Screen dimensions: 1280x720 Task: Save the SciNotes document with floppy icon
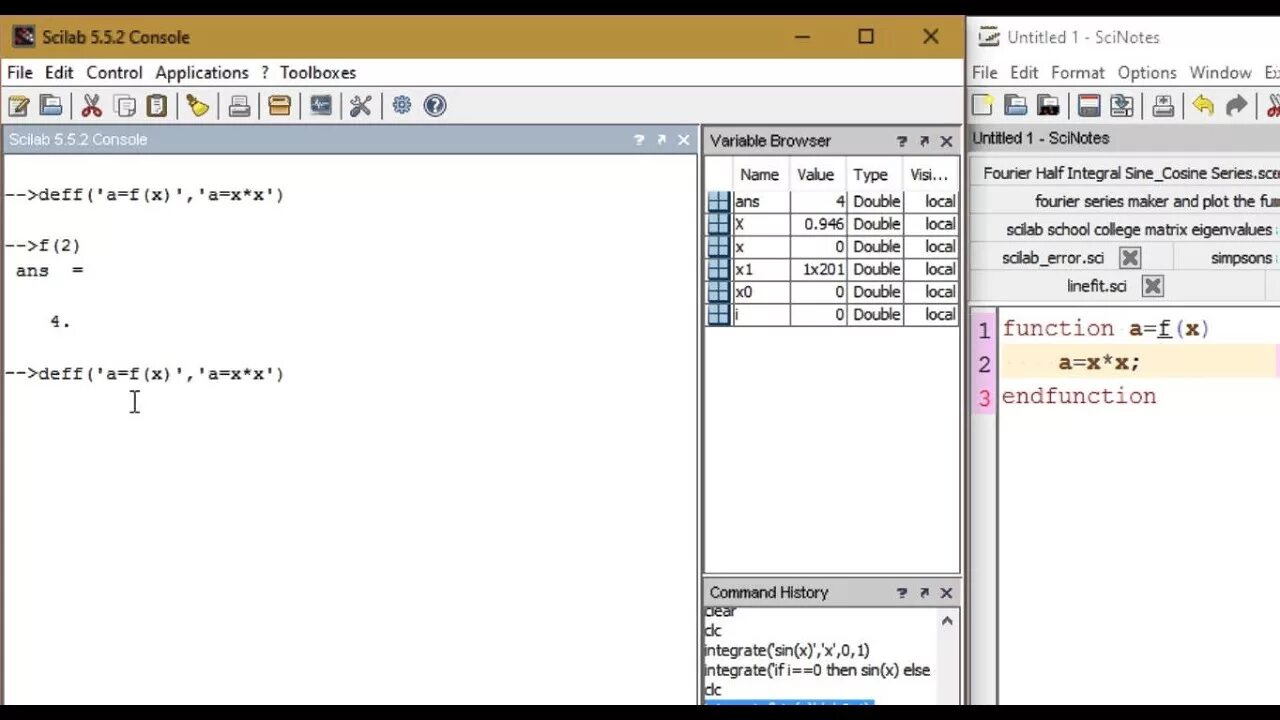(1089, 105)
